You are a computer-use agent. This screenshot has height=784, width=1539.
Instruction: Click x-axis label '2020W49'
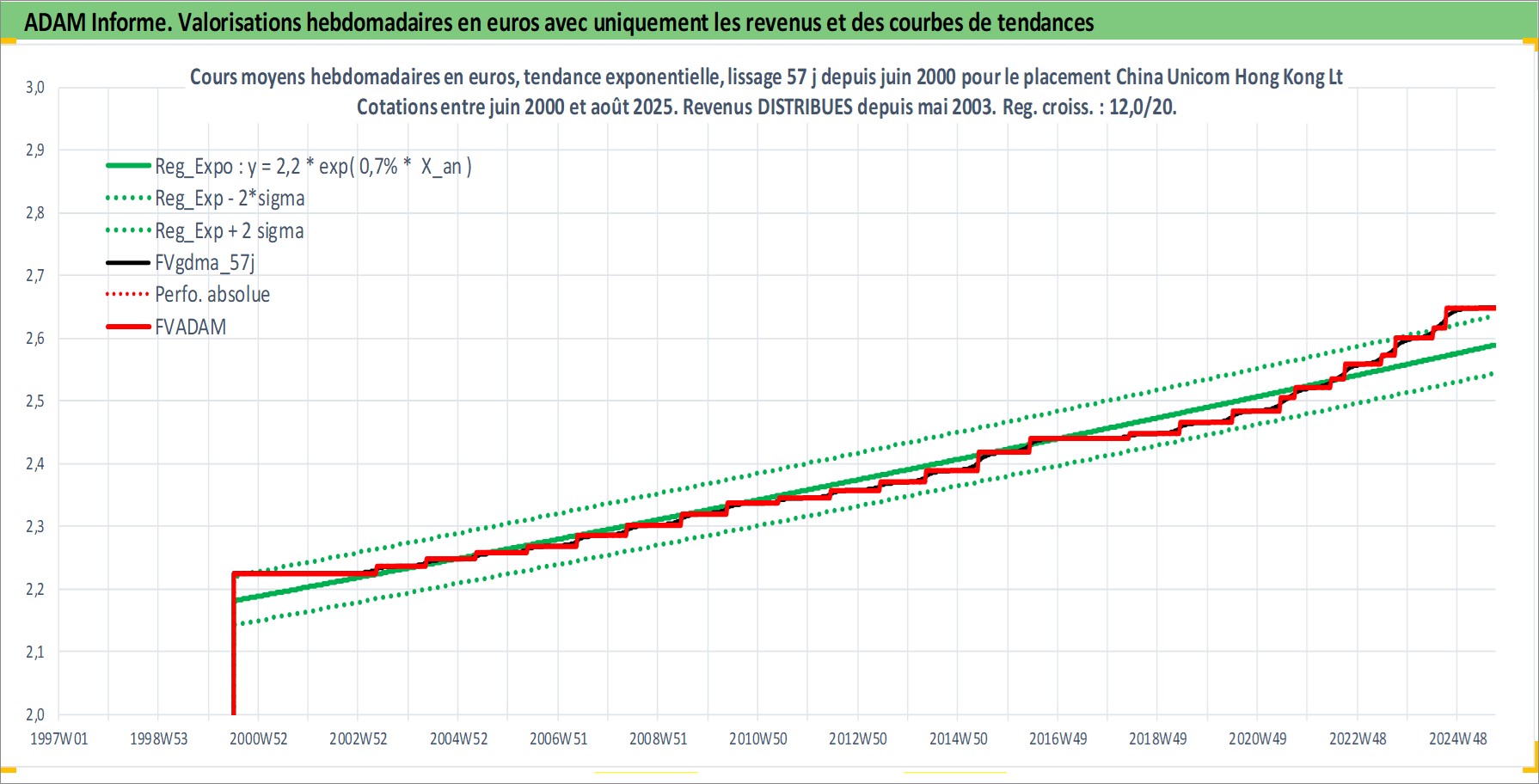pos(1257,739)
